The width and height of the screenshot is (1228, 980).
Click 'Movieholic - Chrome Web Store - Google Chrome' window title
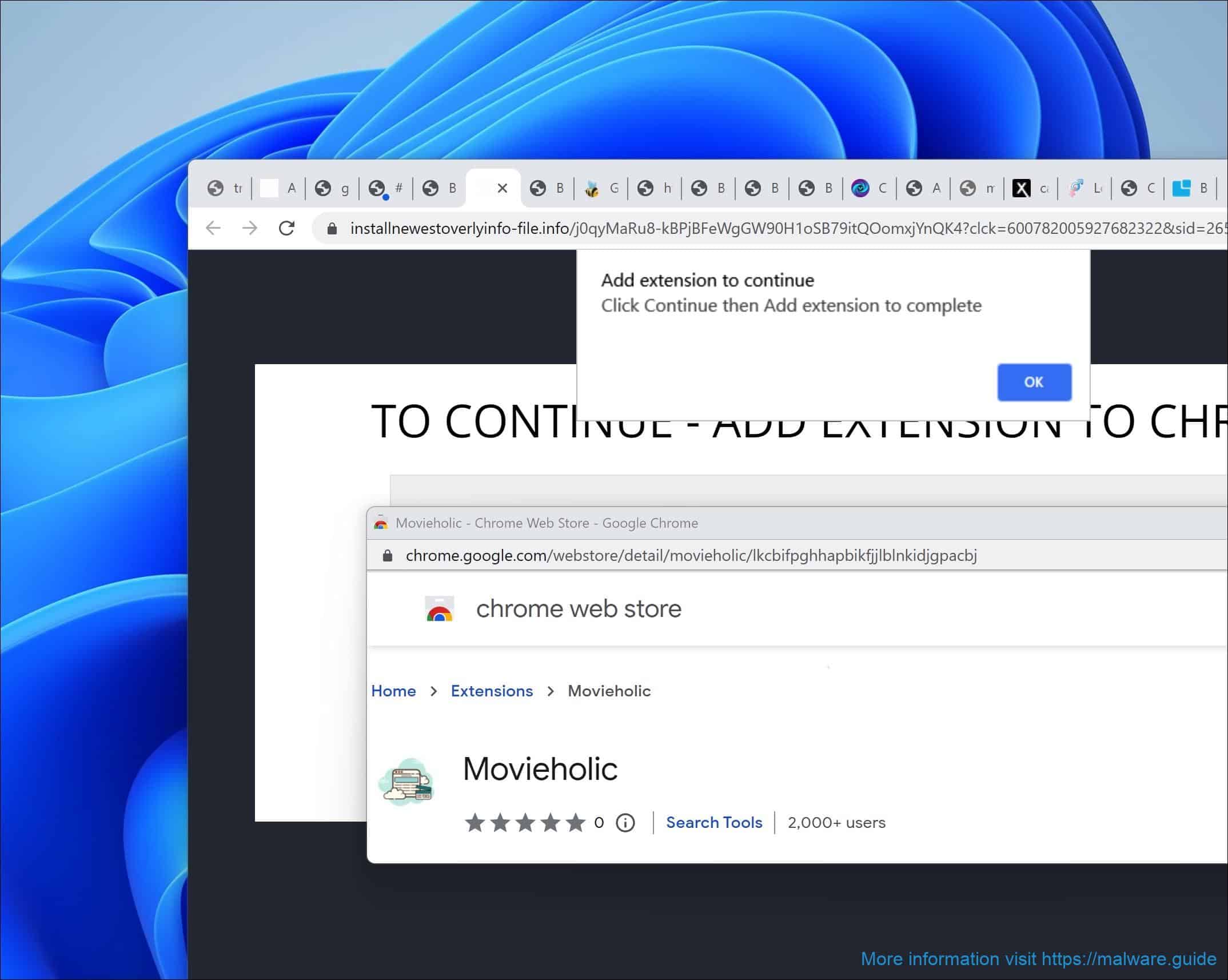click(x=547, y=523)
